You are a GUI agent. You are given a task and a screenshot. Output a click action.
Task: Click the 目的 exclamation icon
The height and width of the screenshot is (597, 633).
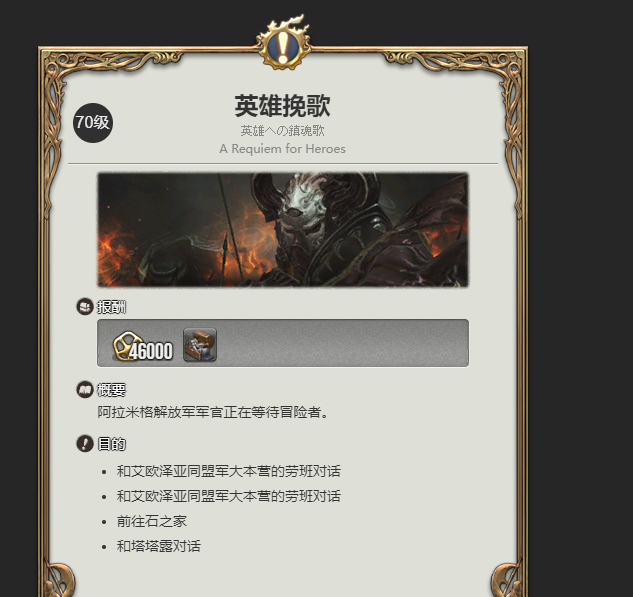tap(85, 444)
